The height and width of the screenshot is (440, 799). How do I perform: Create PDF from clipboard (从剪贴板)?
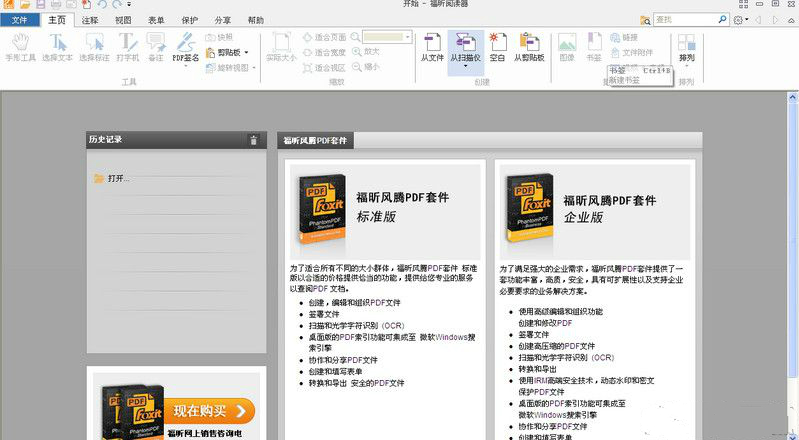530,47
